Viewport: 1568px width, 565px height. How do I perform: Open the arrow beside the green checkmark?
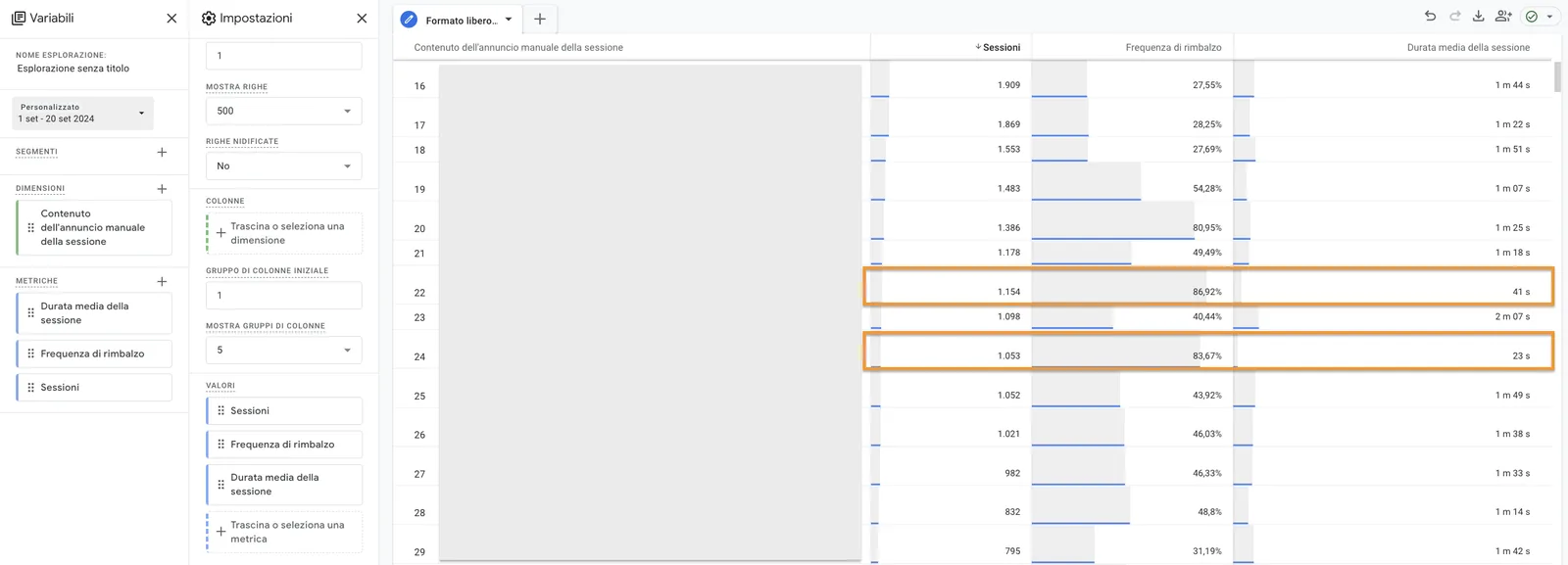[1549, 17]
